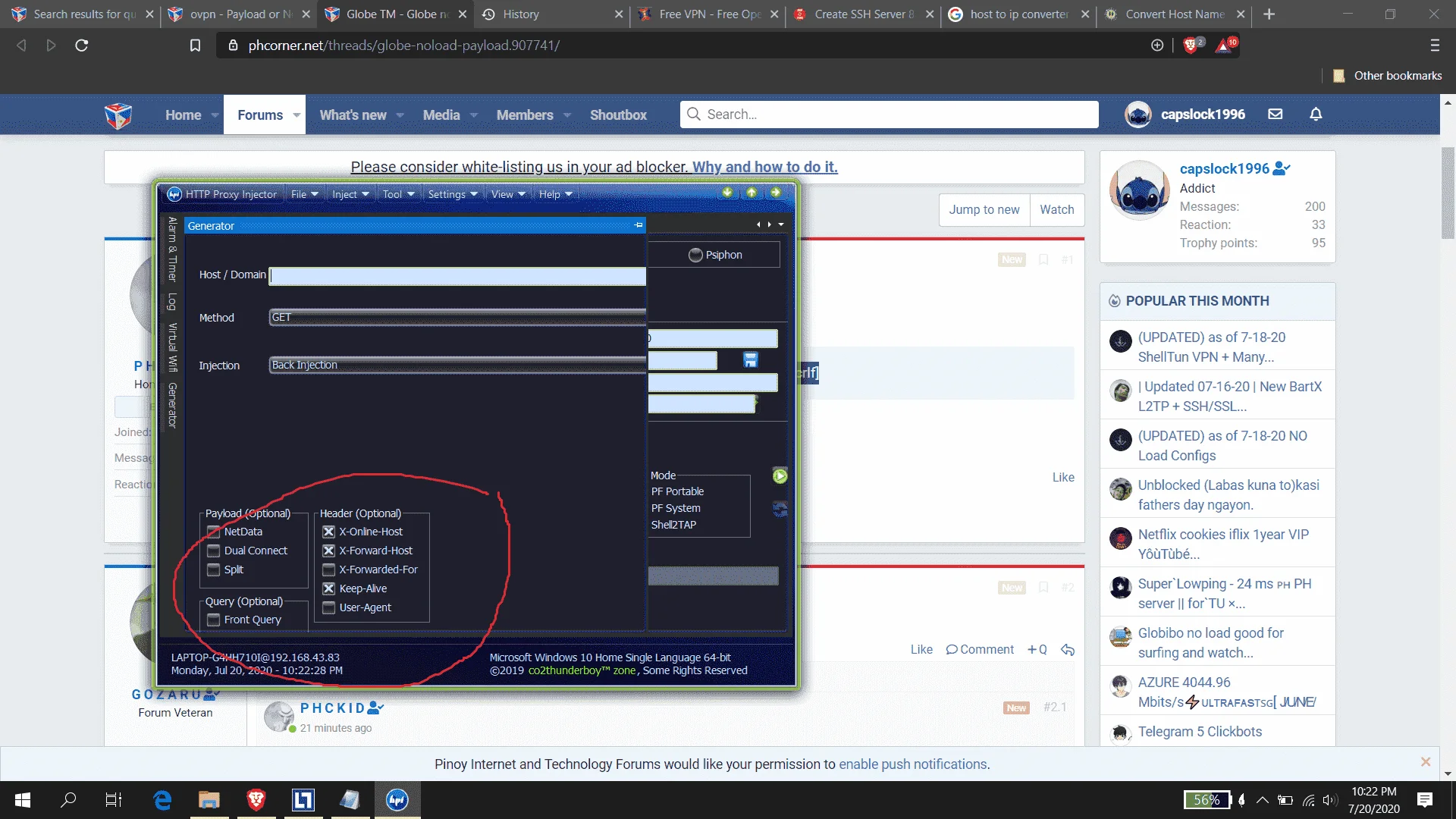Pin the Generator panel with pushpin icon
This screenshot has height=819, width=1456.
639,225
